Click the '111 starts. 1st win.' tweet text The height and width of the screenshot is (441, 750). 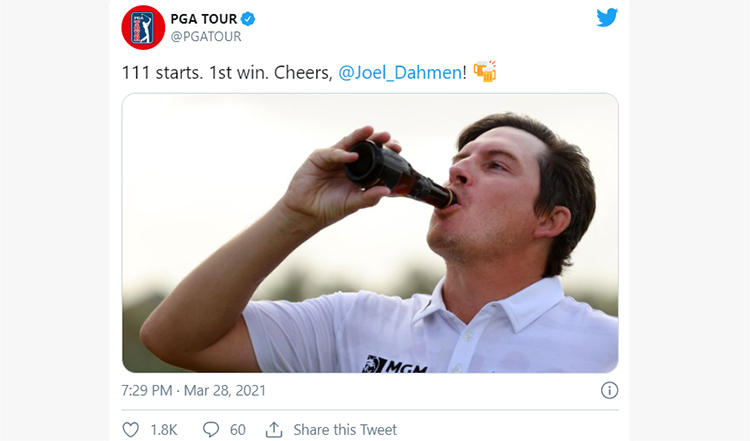195,73
